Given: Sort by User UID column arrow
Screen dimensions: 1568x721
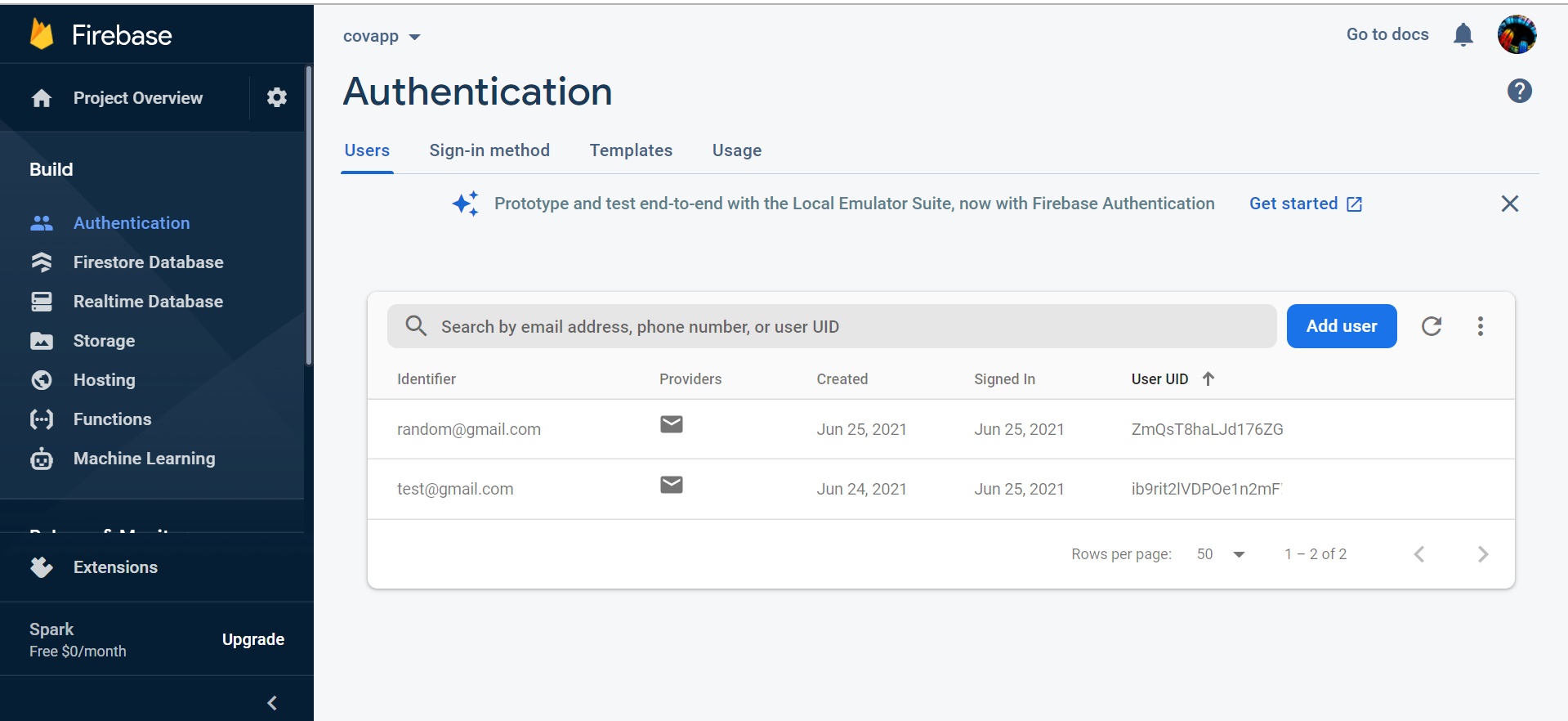Looking at the screenshot, I should pos(1208,378).
